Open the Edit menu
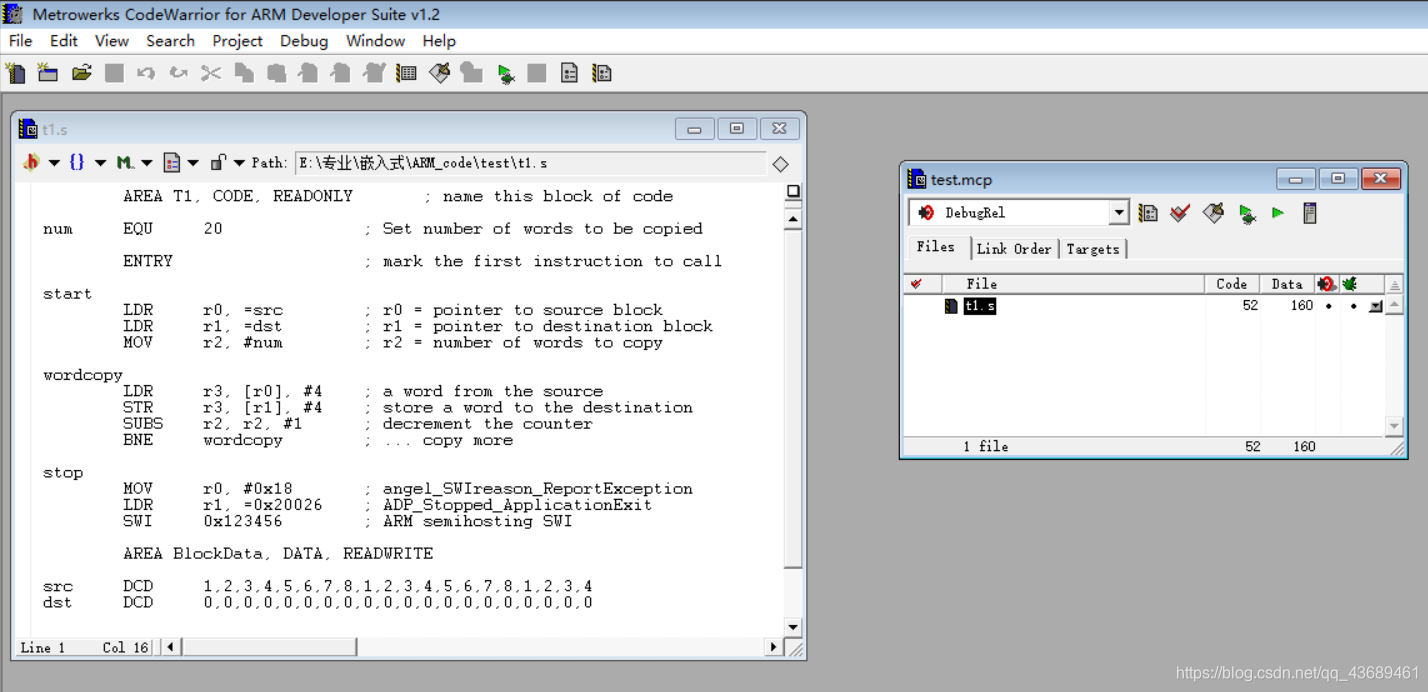Screen dimensions: 1428x692 pyautogui.click(x=64, y=41)
